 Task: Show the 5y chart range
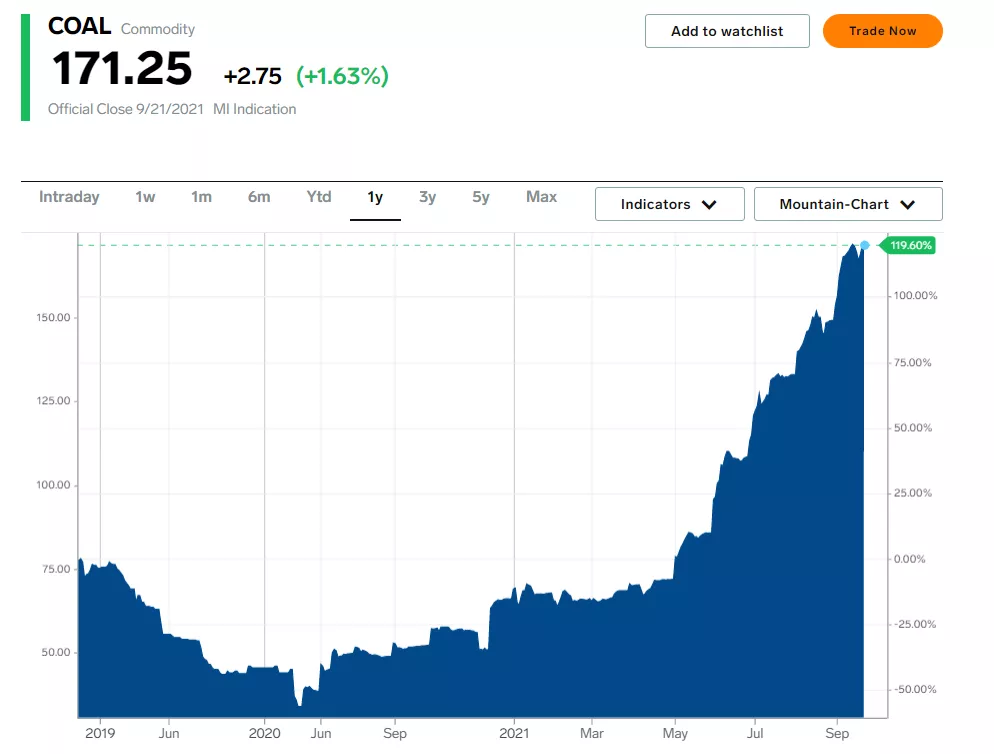click(481, 198)
